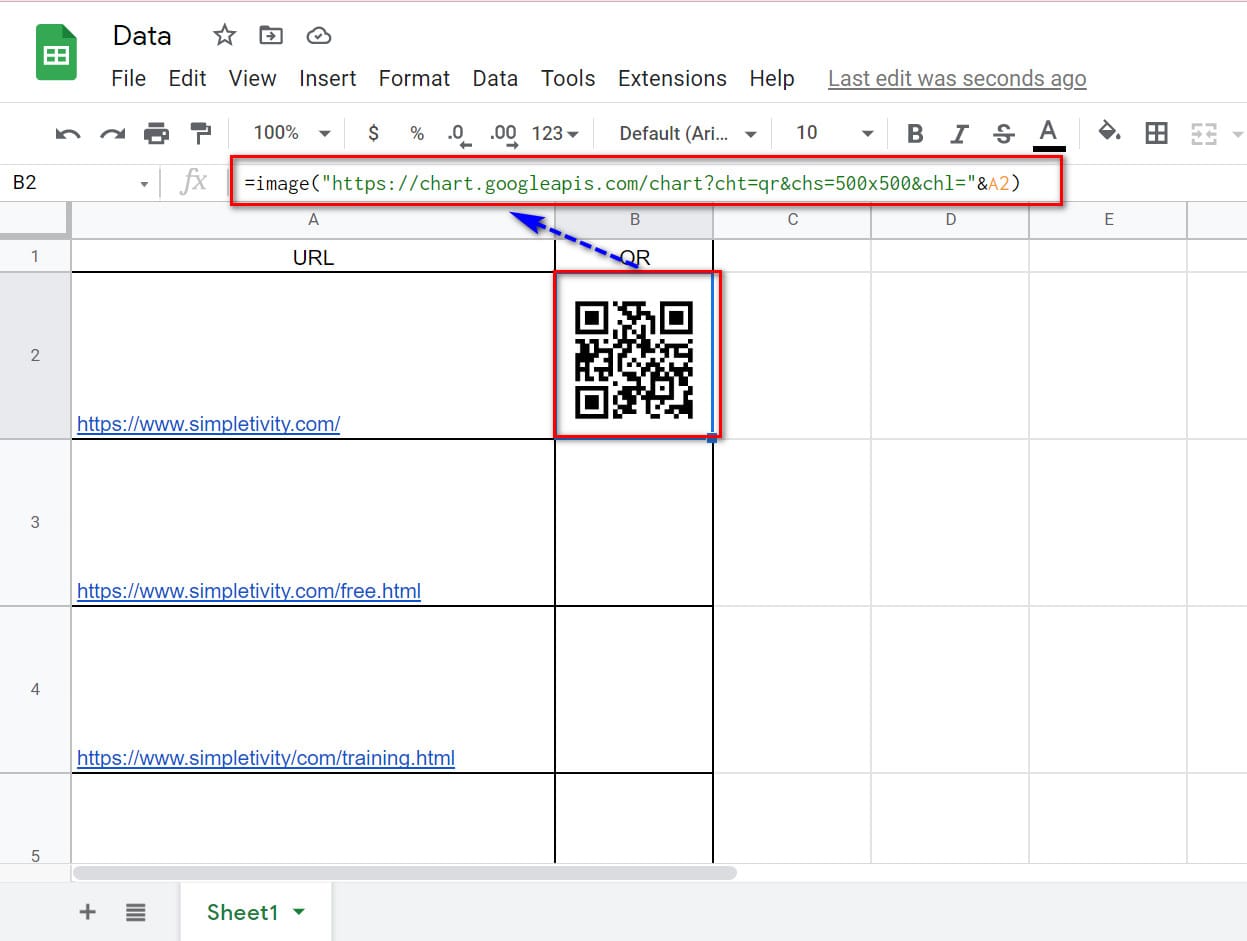Open the File menu
The width and height of the screenshot is (1247, 941).
[x=128, y=78]
